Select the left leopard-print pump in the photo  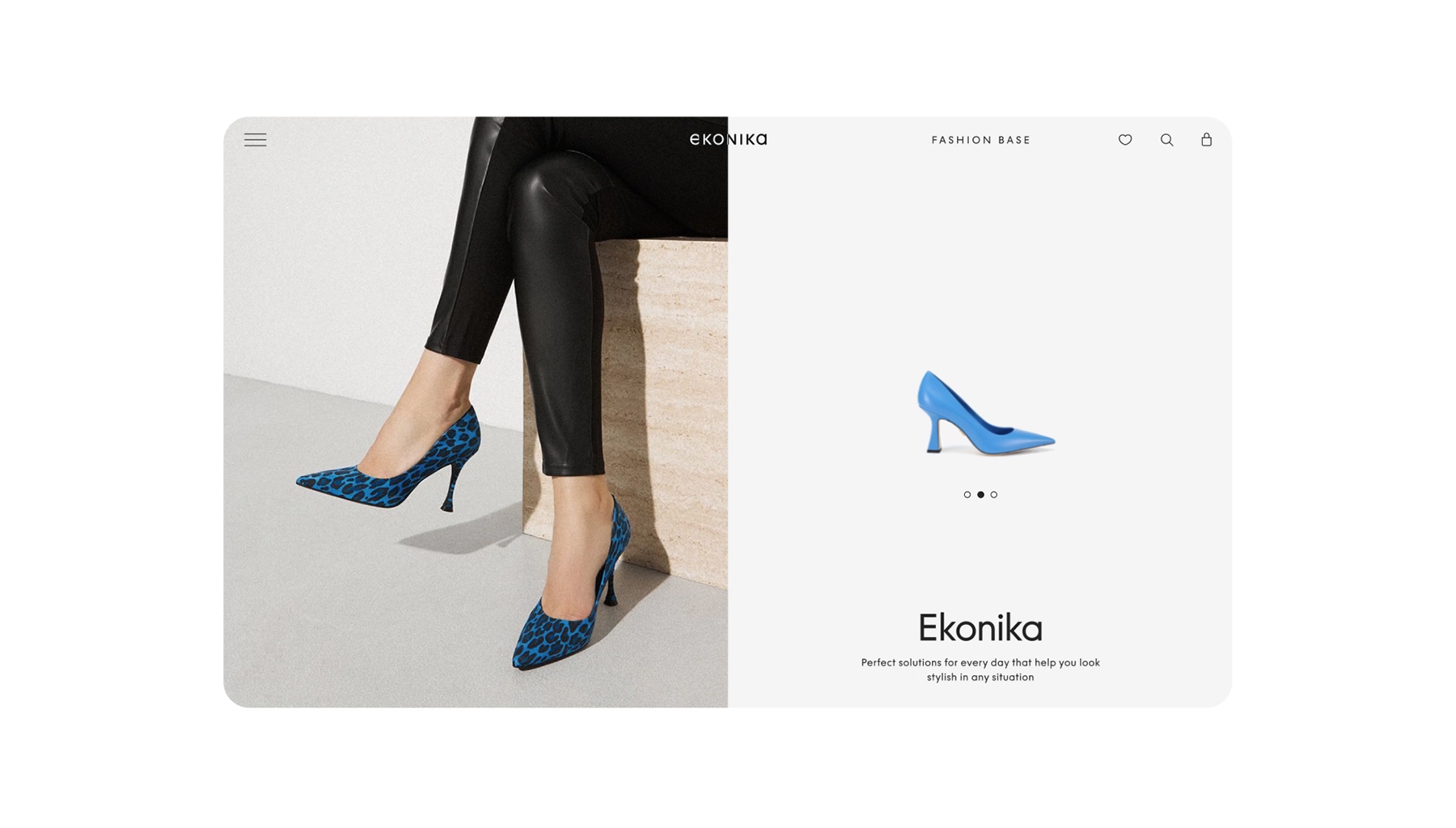pyautogui.click(x=392, y=465)
